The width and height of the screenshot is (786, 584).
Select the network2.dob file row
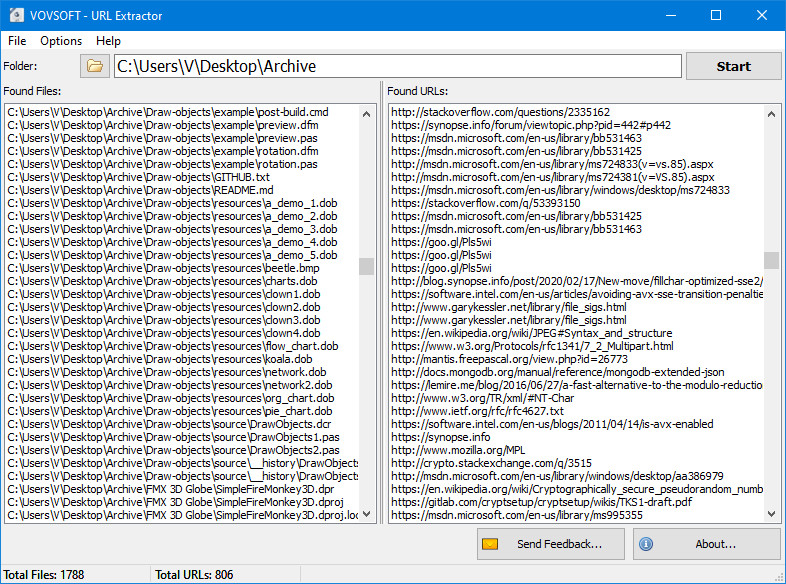[x=182, y=385]
